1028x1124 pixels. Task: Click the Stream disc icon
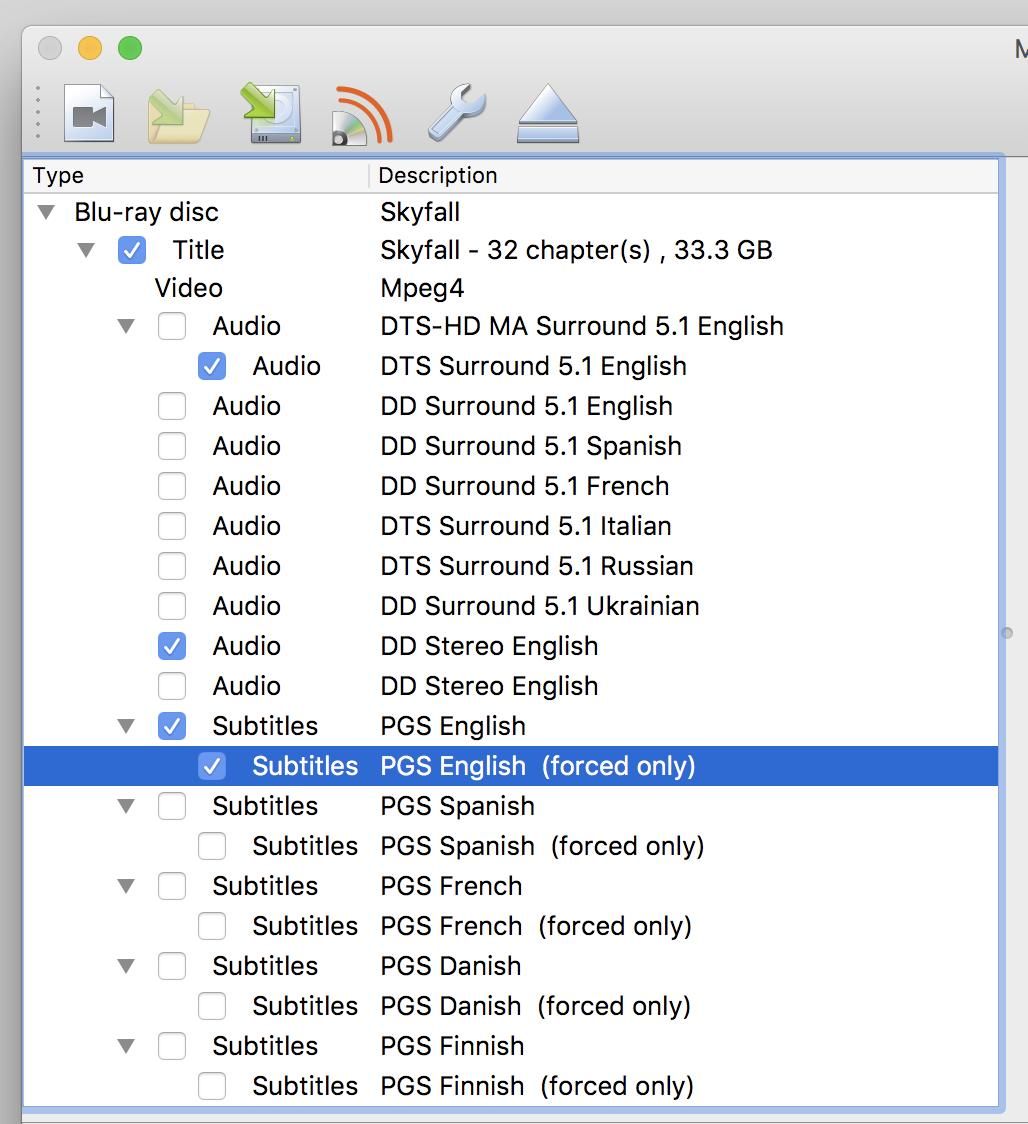pyautogui.click(x=362, y=115)
